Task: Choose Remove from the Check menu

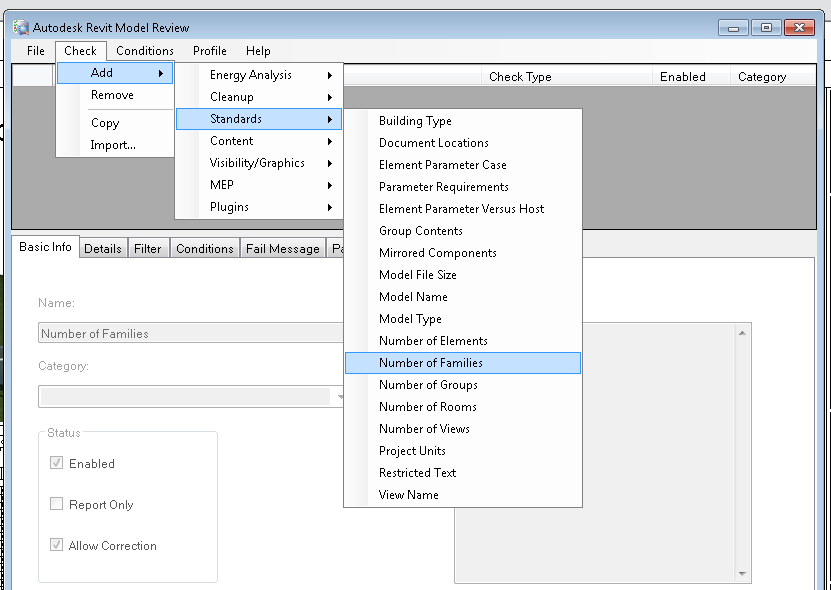Action: pyautogui.click(x=115, y=95)
